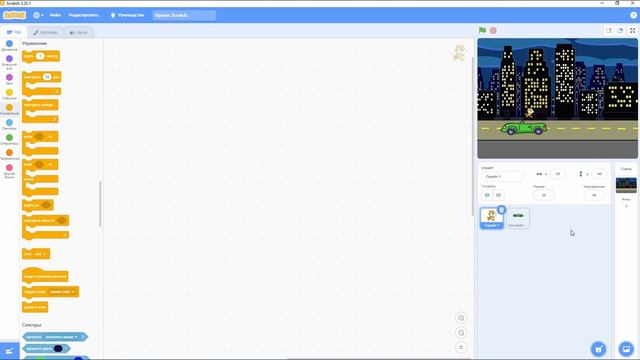Click the project title field
This screenshot has height=360, width=640.
click(x=184, y=15)
